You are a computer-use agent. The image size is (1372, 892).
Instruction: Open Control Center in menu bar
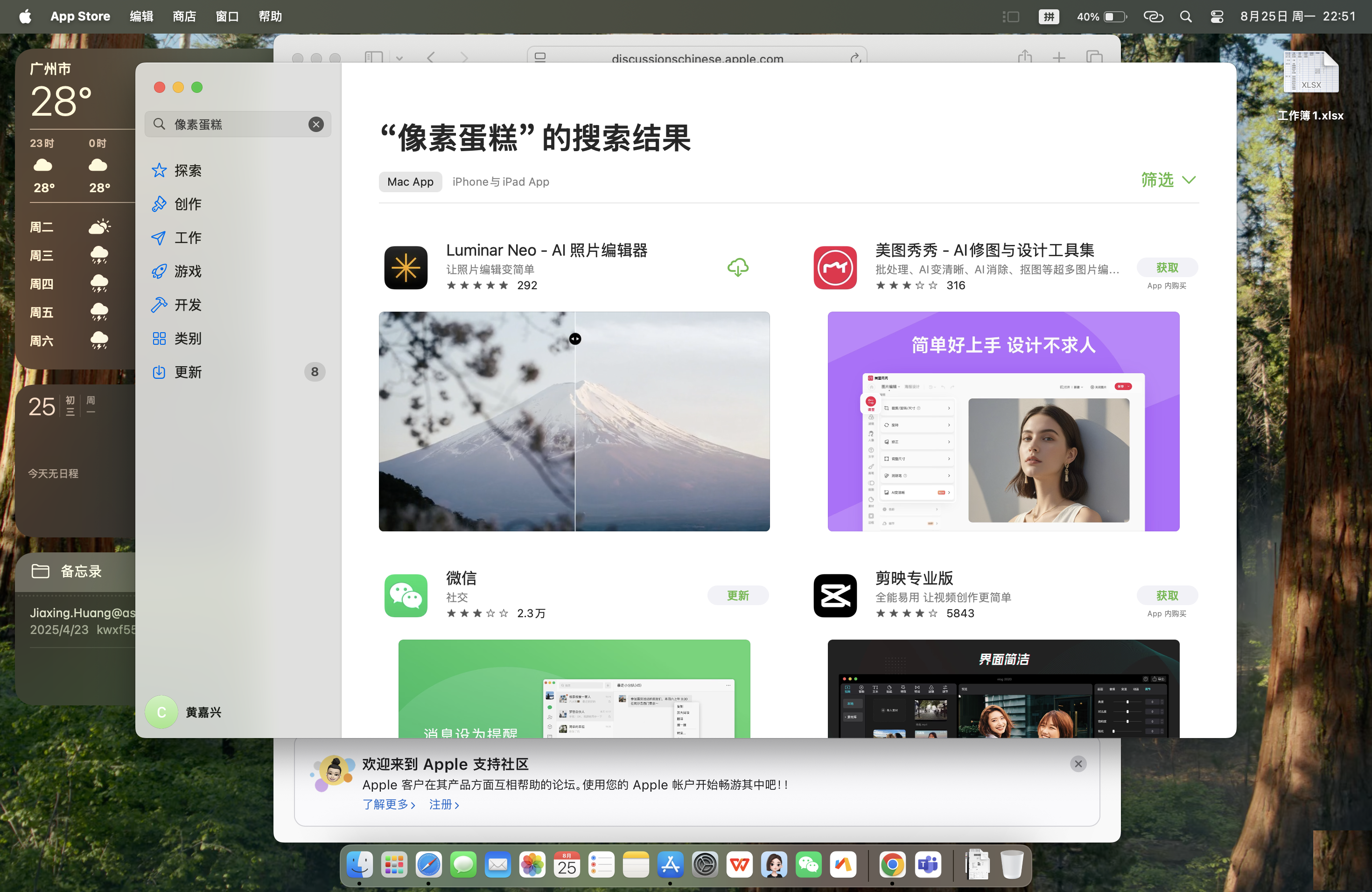click(1216, 17)
